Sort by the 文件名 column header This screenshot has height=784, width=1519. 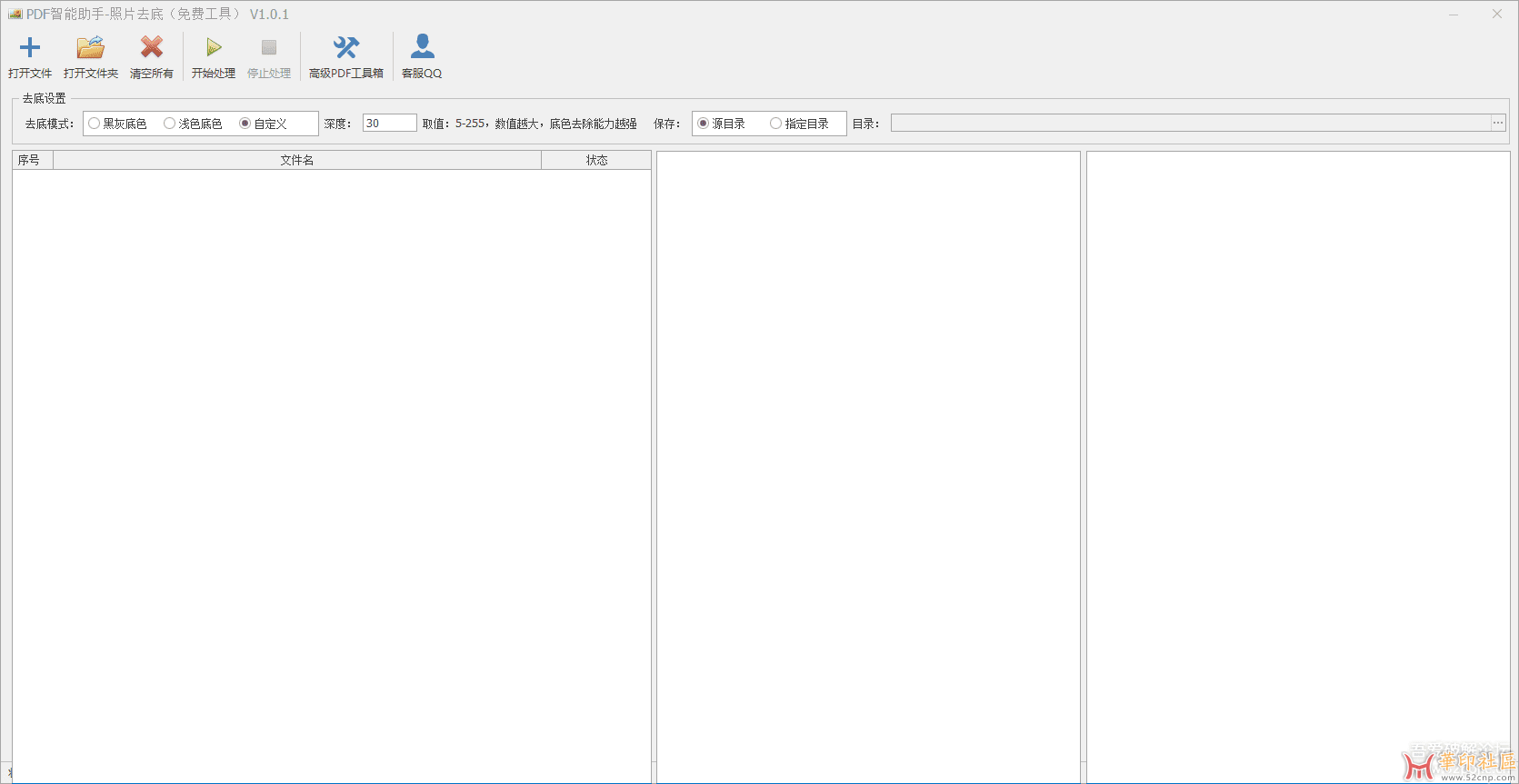coord(297,161)
